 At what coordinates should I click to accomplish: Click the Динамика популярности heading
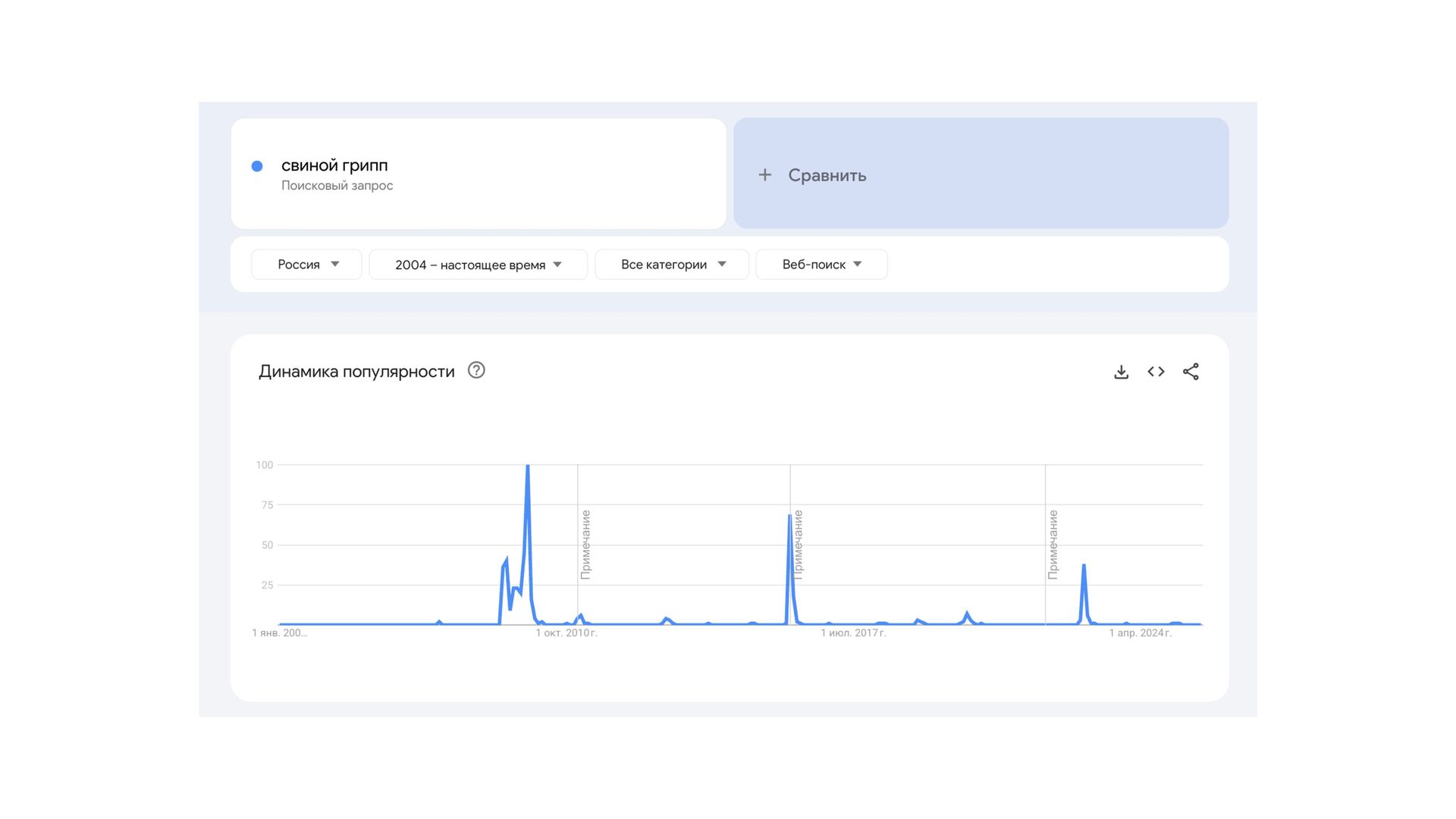(356, 372)
